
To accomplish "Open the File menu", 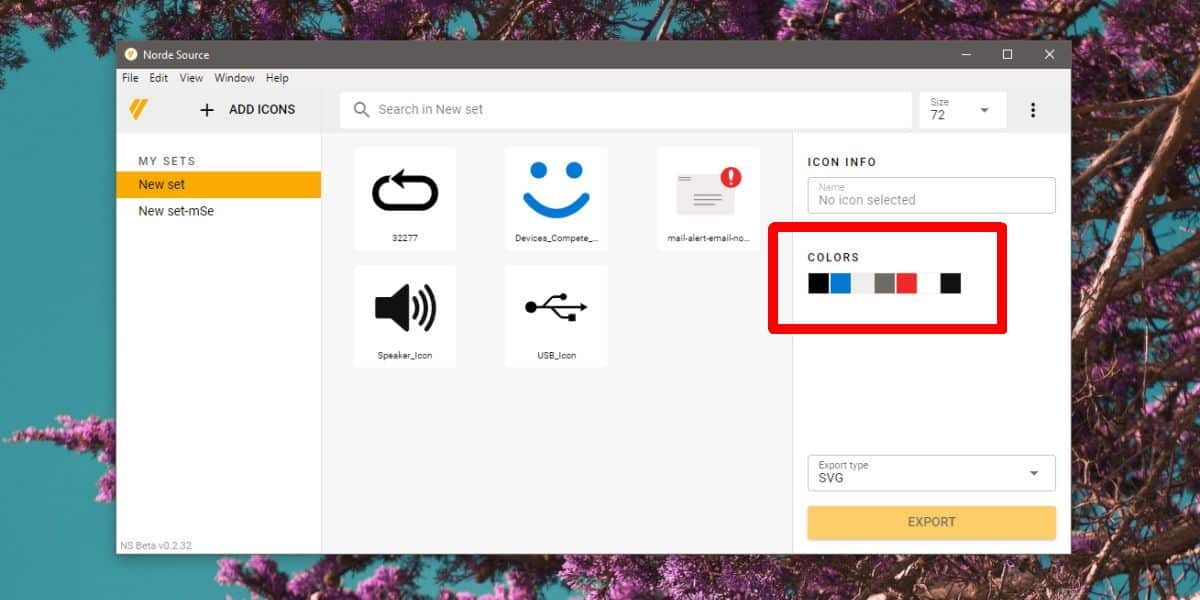I will [x=129, y=78].
